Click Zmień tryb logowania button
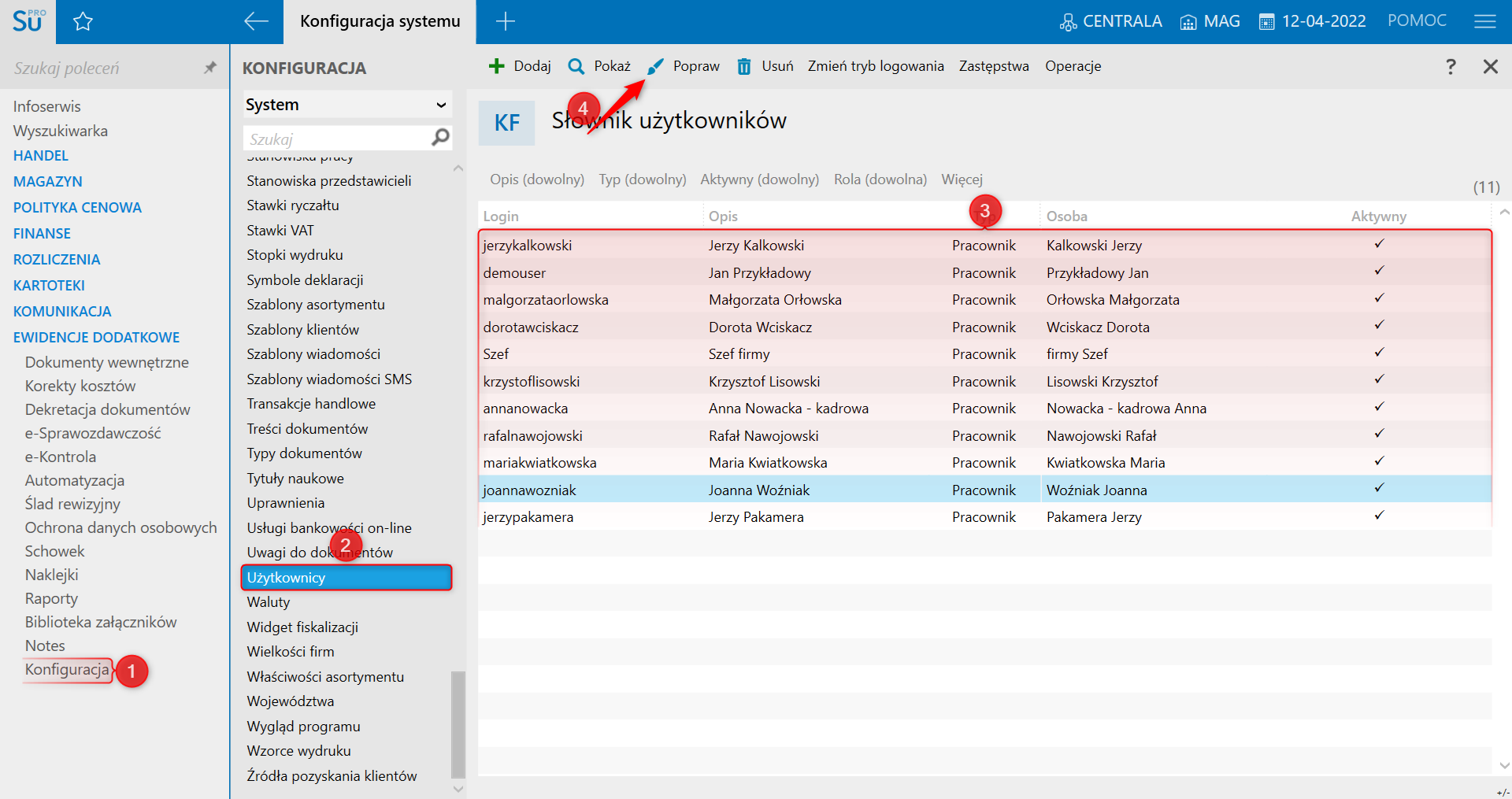This screenshot has height=799, width=1512. [876, 66]
